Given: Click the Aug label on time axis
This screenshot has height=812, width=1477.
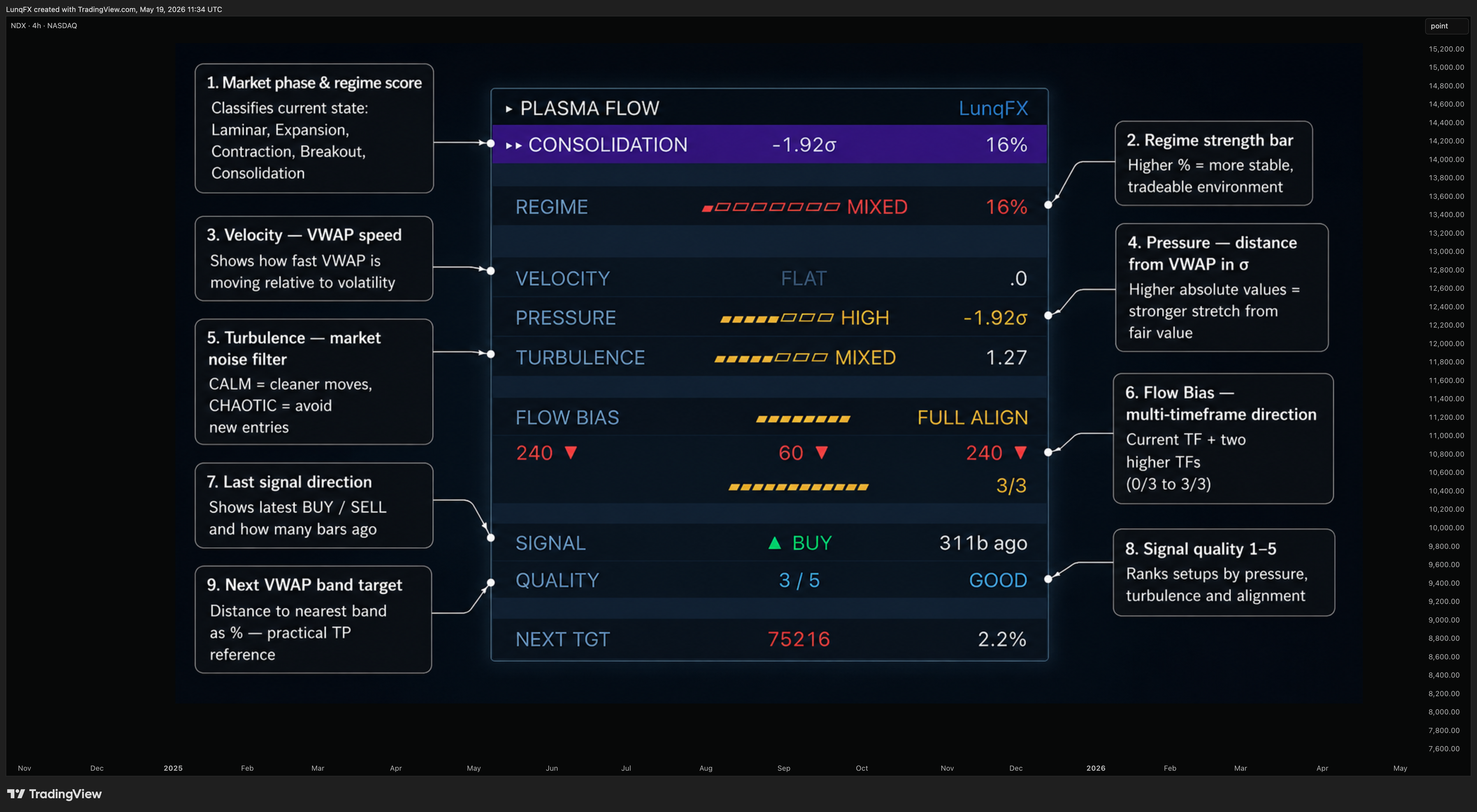Looking at the screenshot, I should point(706,769).
